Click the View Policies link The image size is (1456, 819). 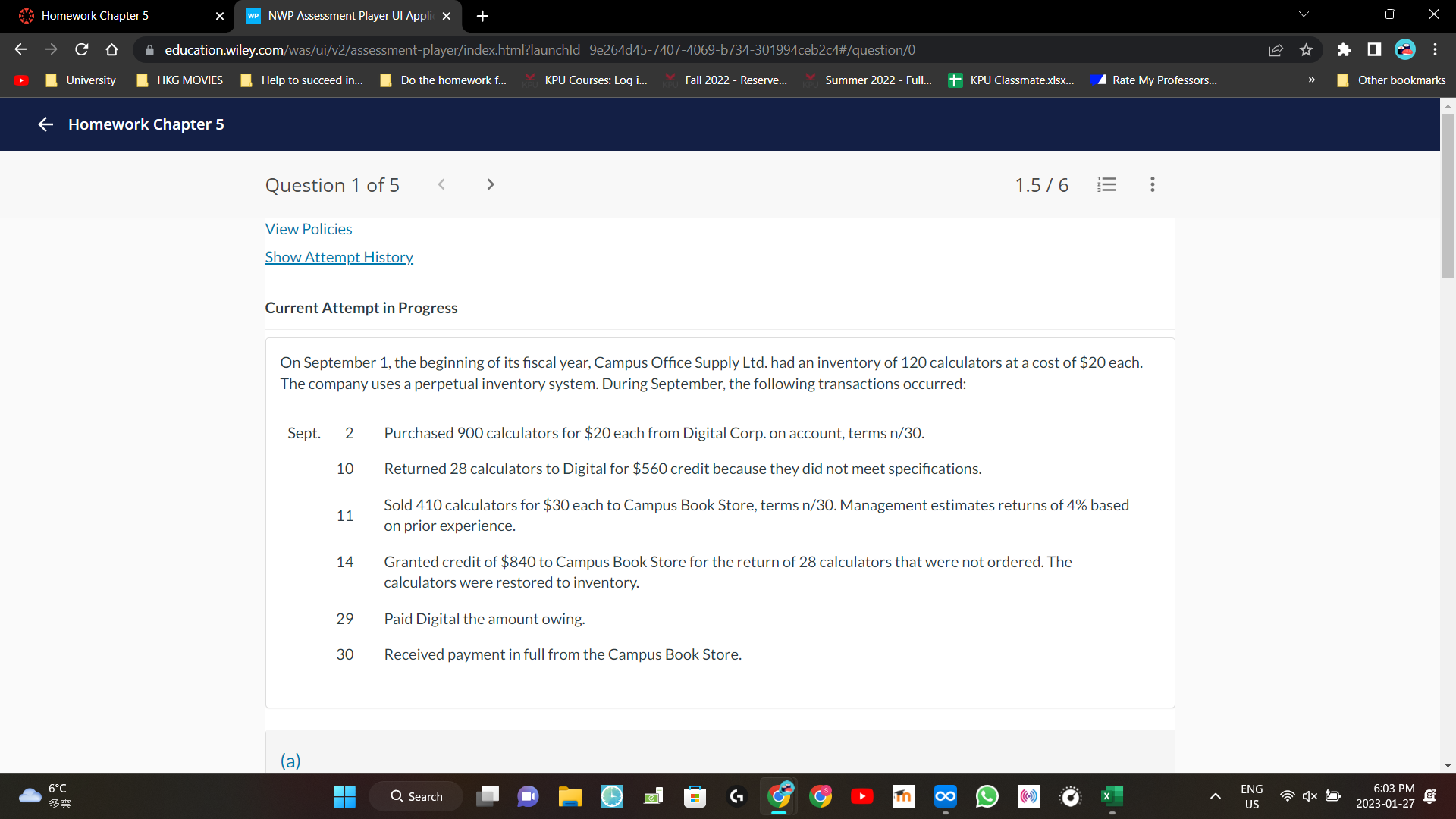click(x=308, y=228)
